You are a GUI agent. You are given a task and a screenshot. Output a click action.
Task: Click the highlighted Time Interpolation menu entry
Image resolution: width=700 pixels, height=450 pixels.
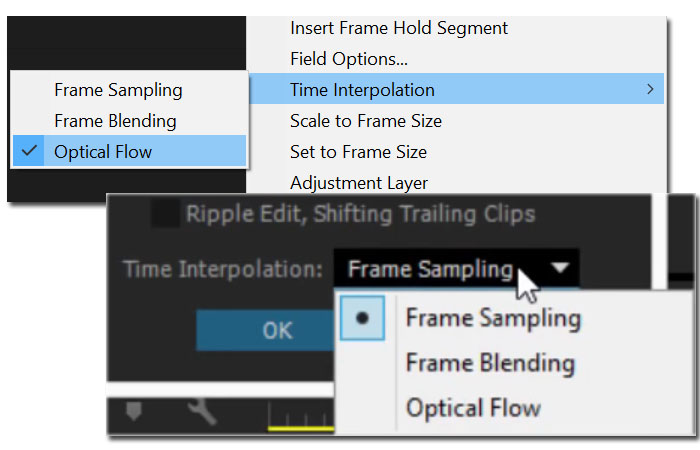pos(362,90)
